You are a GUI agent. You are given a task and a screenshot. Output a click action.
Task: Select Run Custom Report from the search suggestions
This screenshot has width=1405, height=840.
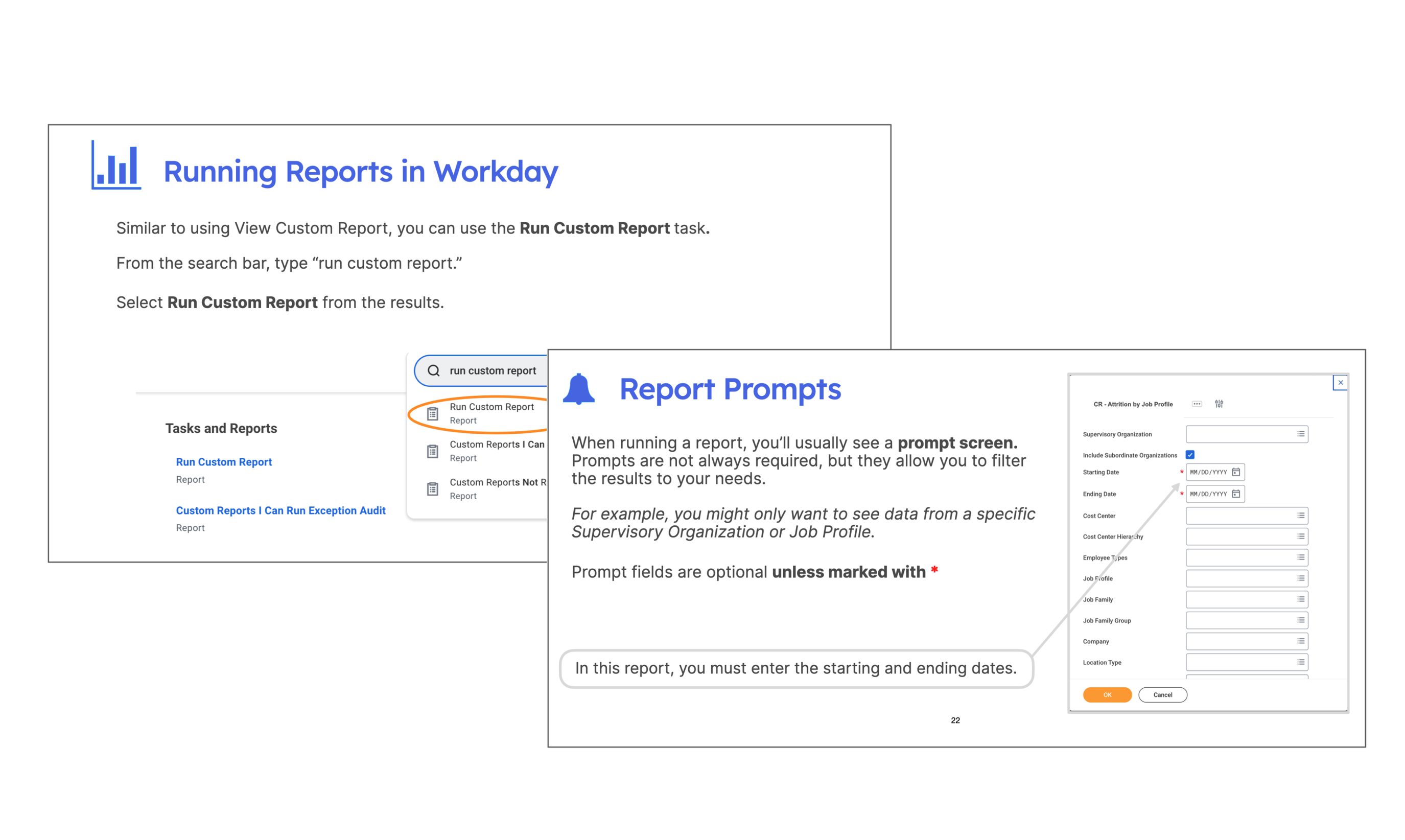[x=491, y=413]
